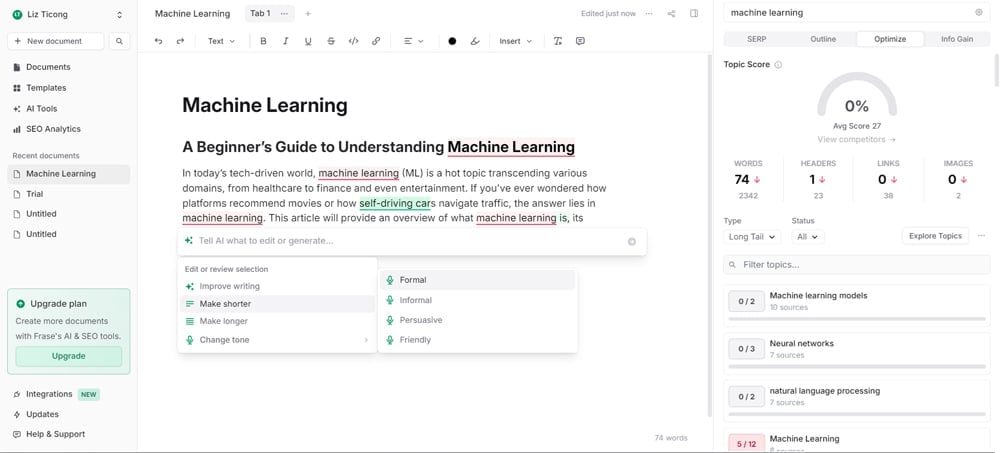Open the Status All dropdown
This screenshot has width=1000, height=453.
click(x=807, y=237)
